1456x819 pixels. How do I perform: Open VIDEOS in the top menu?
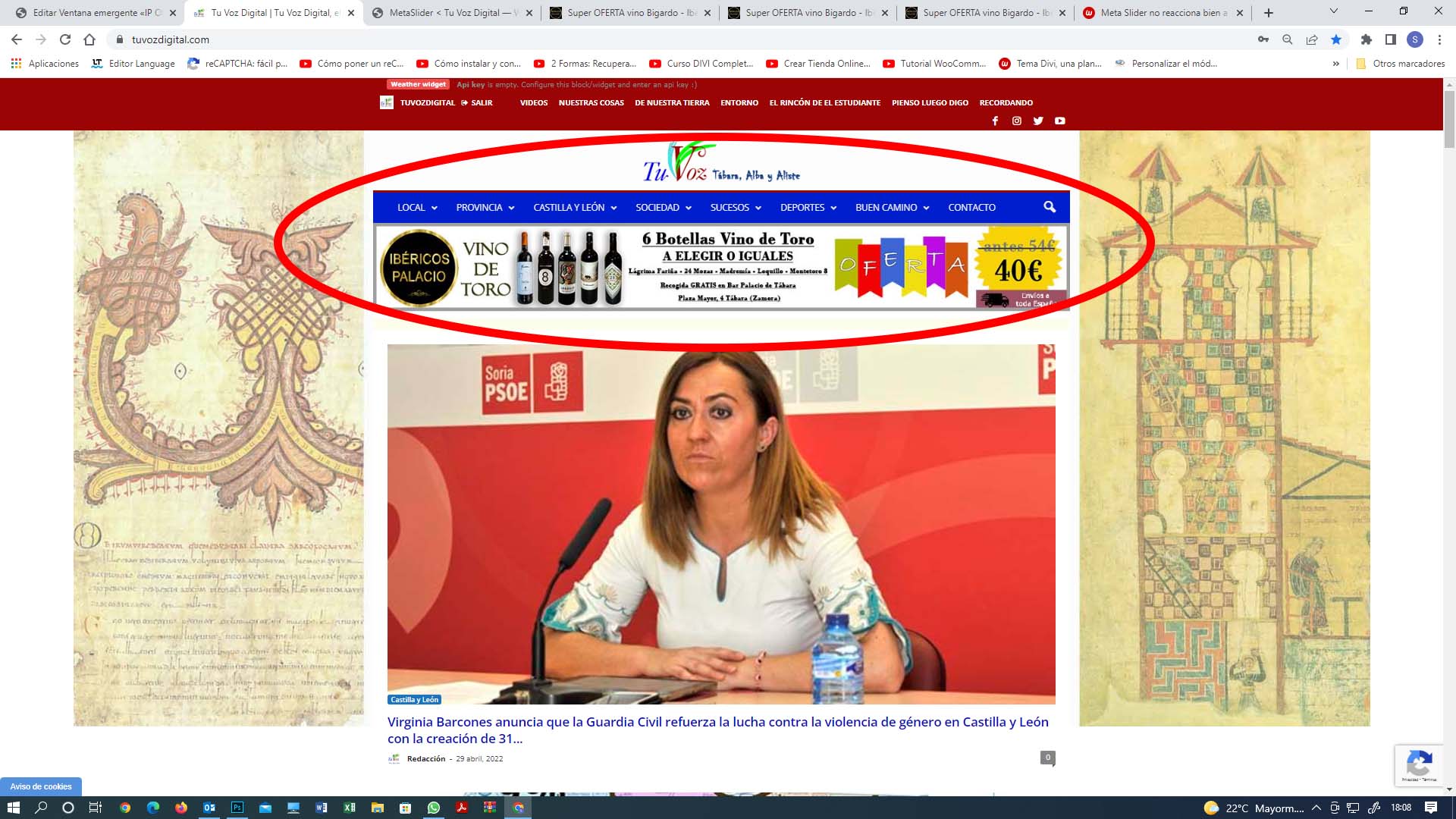pos(534,103)
